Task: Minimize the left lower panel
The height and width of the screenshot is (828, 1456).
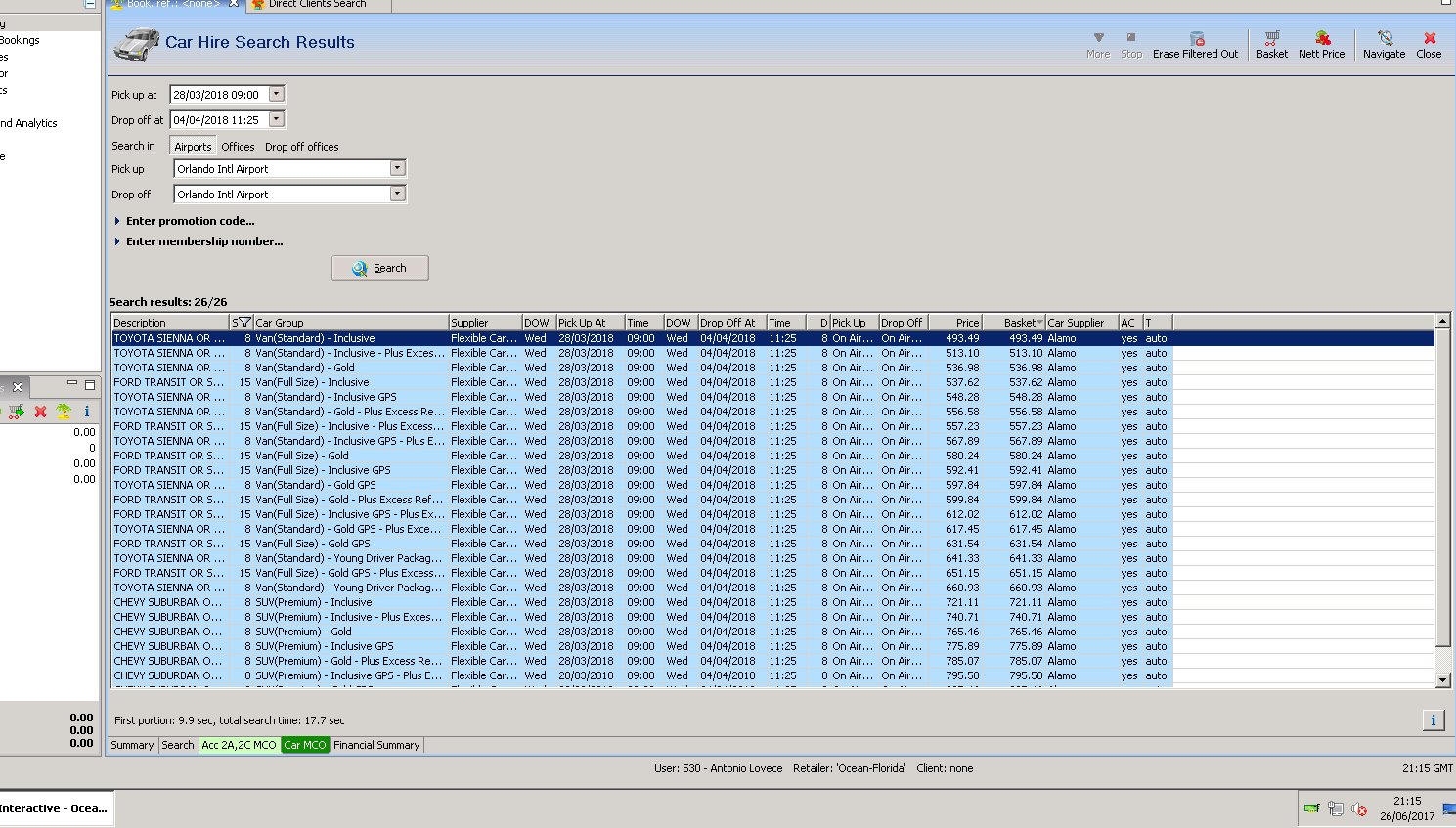Action: coord(72,384)
